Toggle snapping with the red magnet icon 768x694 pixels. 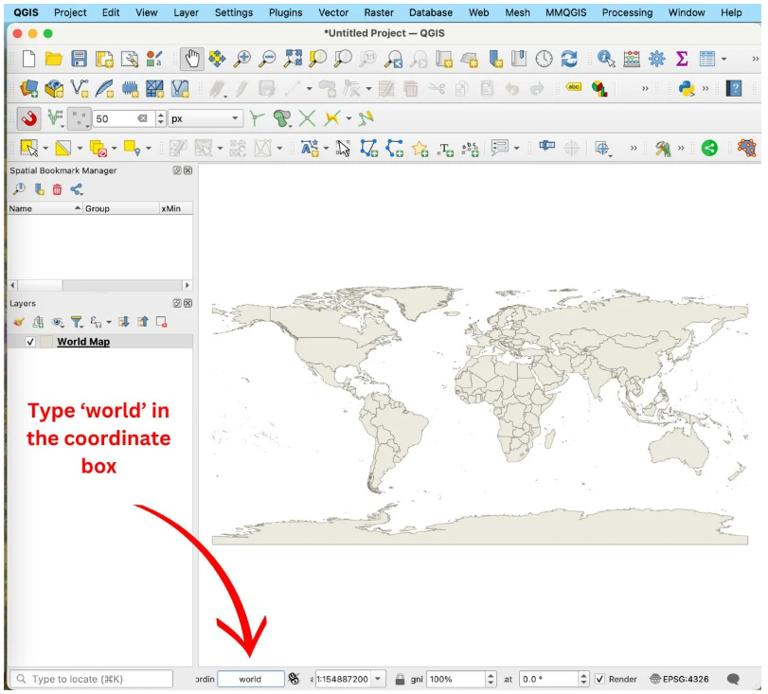pos(29,119)
